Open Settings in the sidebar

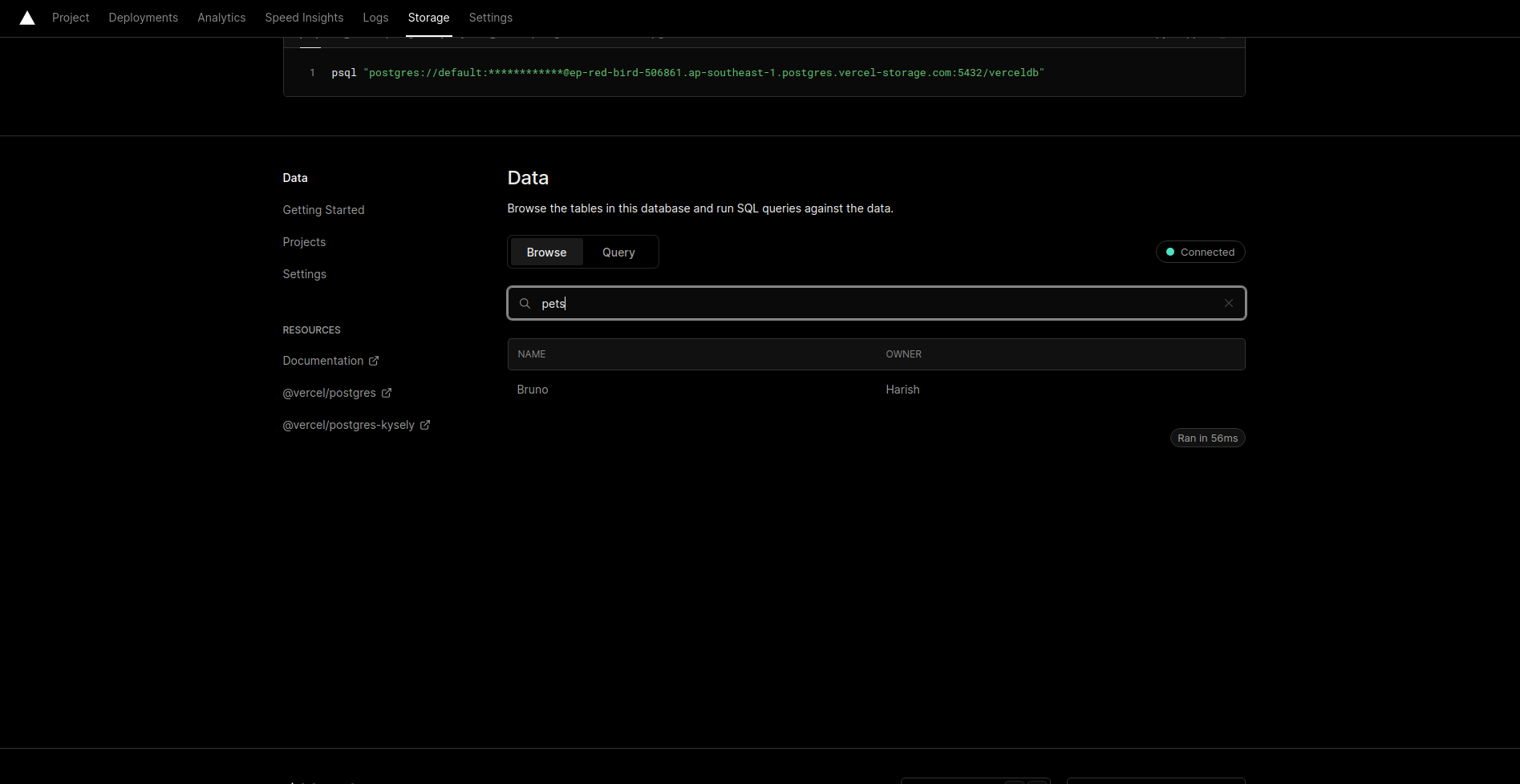[304, 274]
